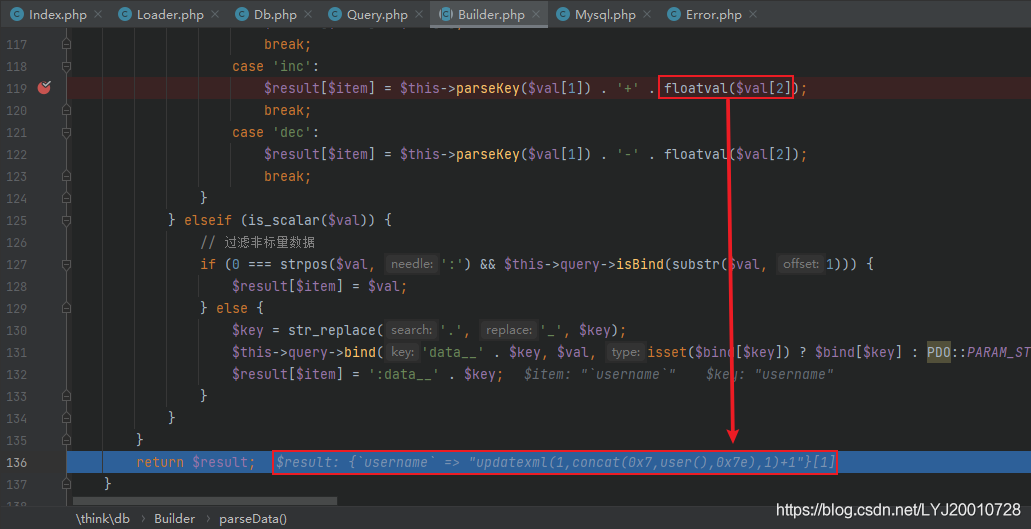Toggle the else fold marker at line 129
The image size is (1031, 529).
point(66,308)
